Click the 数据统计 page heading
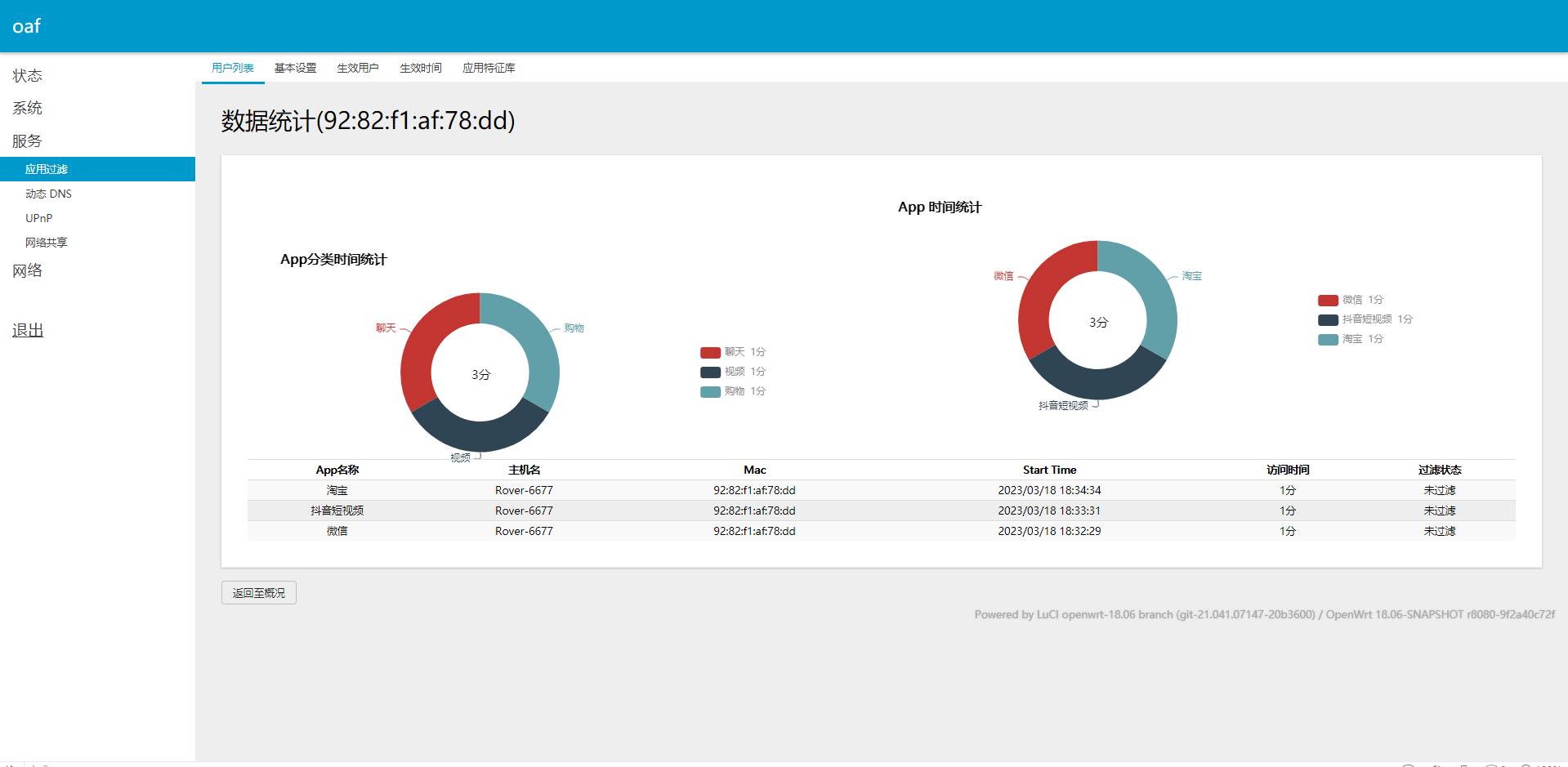1568x767 pixels. click(368, 121)
